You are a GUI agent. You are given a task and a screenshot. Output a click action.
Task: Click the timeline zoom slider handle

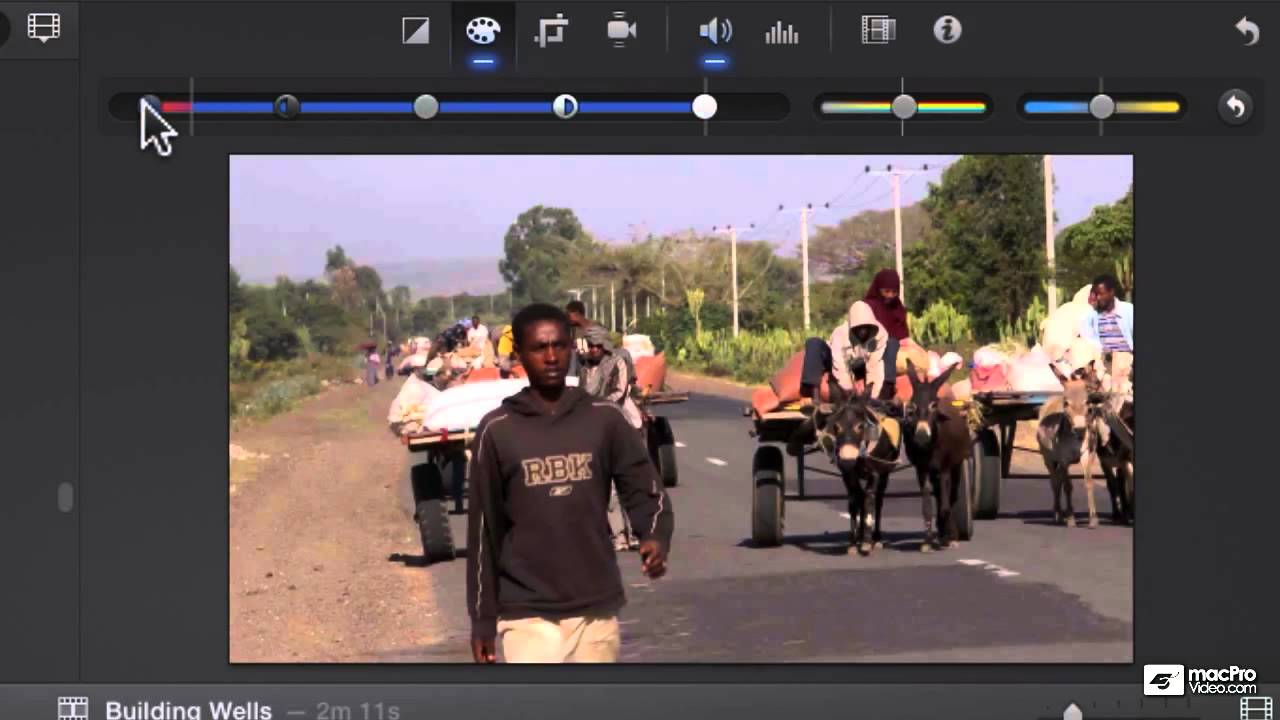point(1073,711)
